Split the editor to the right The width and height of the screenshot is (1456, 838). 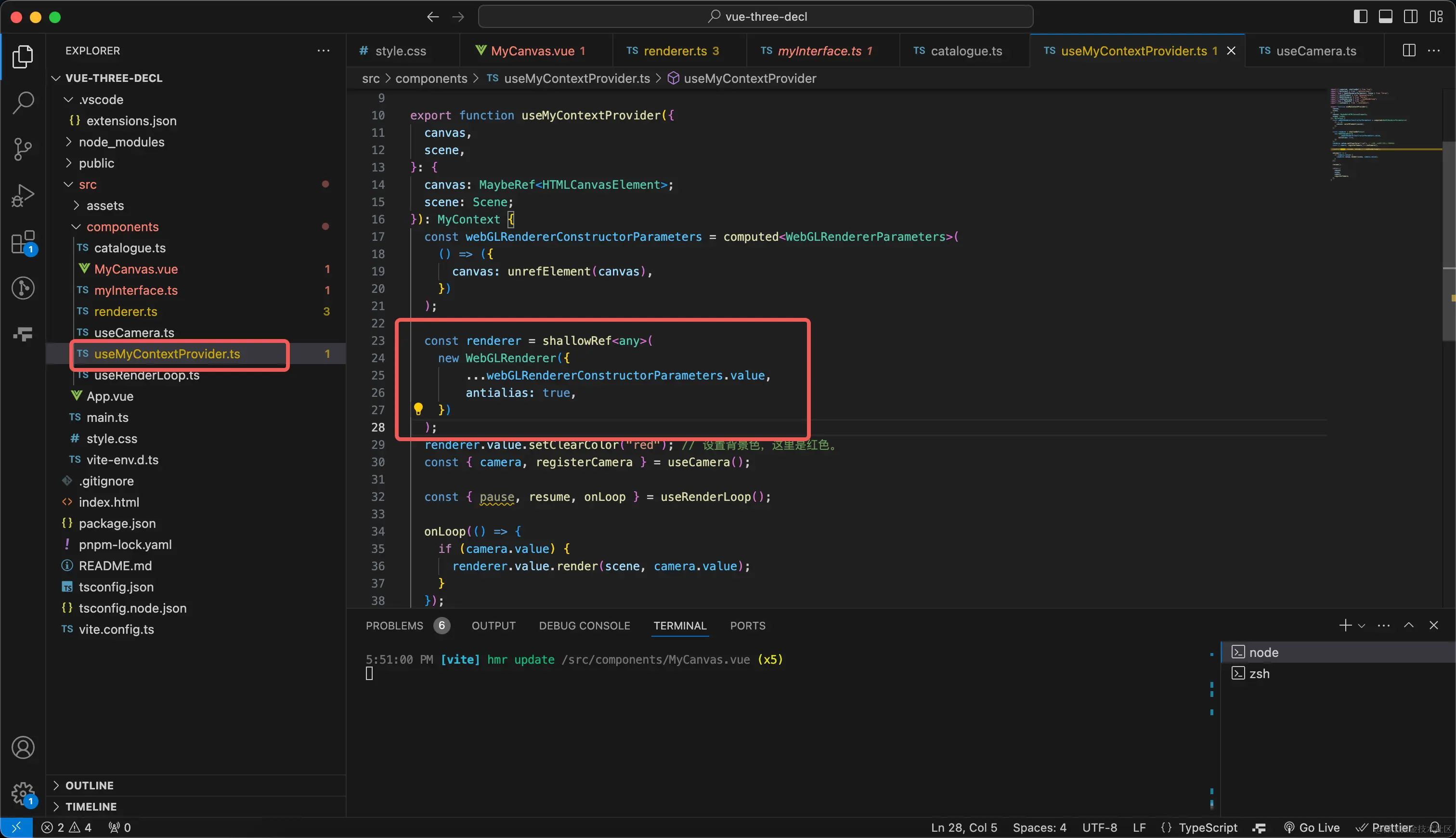click(x=1409, y=51)
